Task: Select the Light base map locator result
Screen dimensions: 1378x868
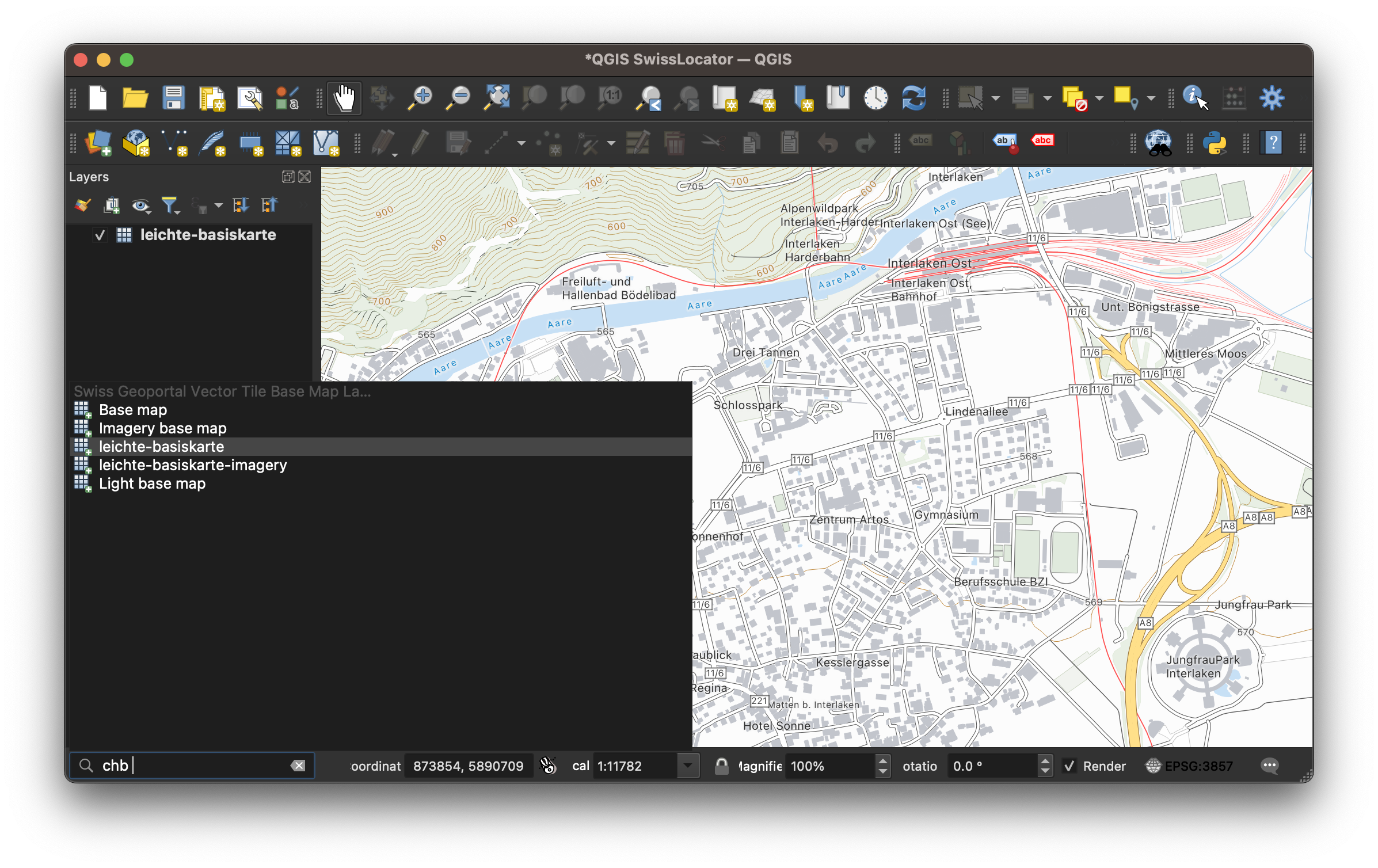Action: tap(153, 484)
